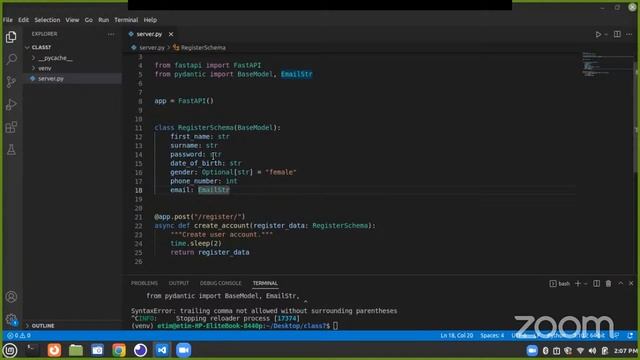This screenshot has height=360, width=640.
Task: Open Zoom app from the taskbar
Action: [184, 350]
